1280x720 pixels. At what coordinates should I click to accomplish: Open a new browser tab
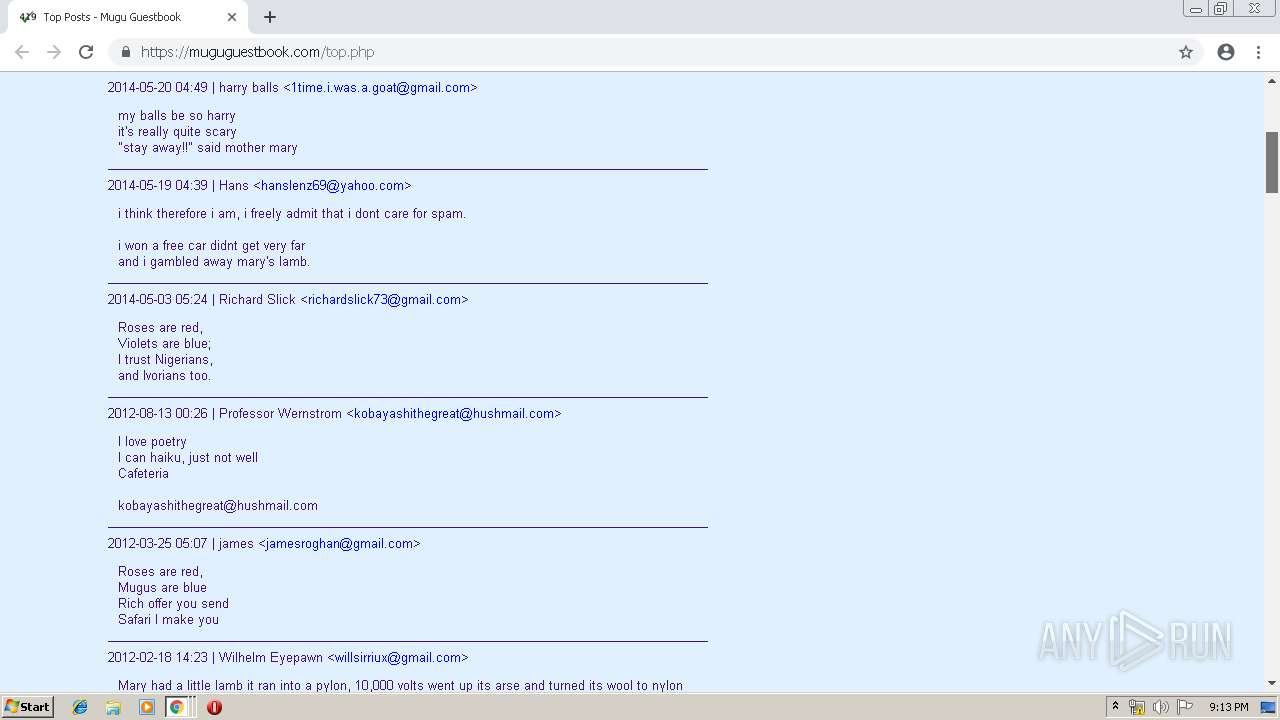[270, 17]
